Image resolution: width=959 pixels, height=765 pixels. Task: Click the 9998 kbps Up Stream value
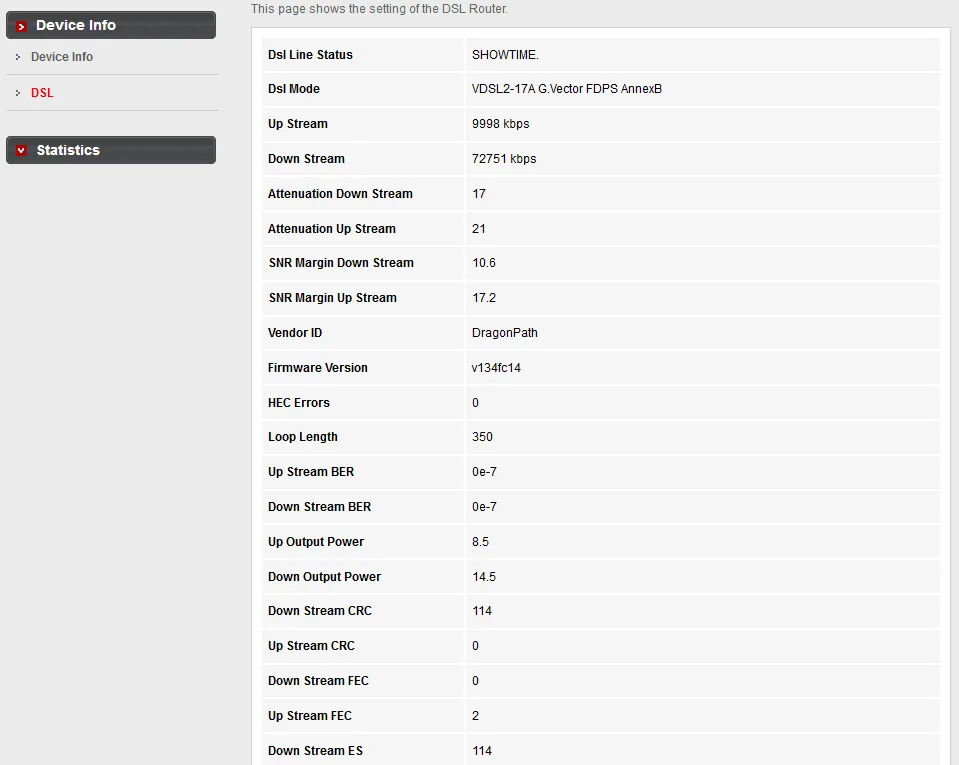pyautogui.click(x=500, y=124)
